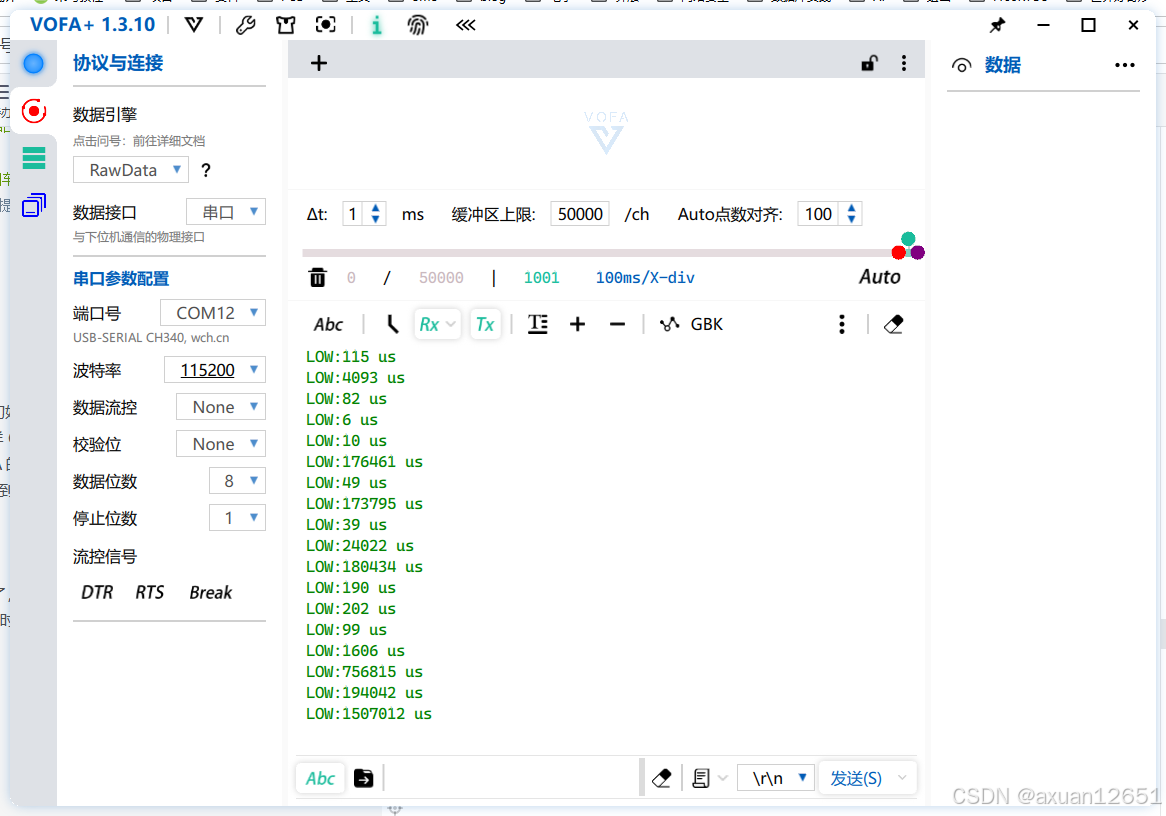The width and height of the screenshot is (1166, 816).
Task: Click the send message text input area
Action: click(x=511, y=778)
